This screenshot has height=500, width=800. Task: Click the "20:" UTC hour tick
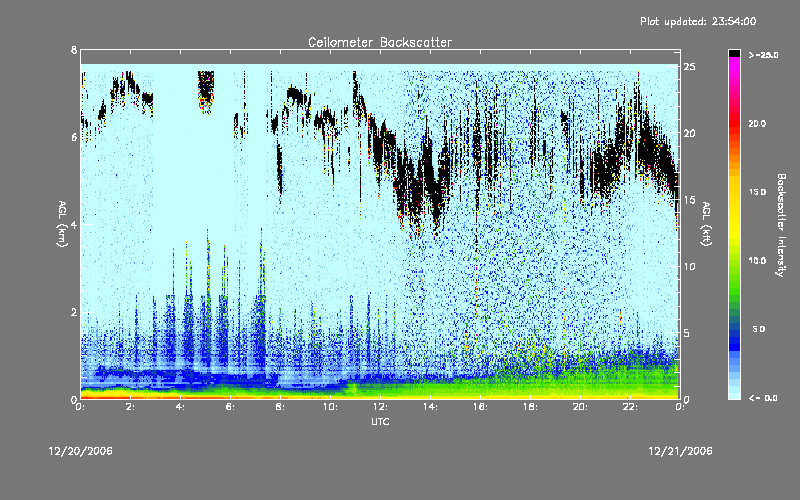581,407
